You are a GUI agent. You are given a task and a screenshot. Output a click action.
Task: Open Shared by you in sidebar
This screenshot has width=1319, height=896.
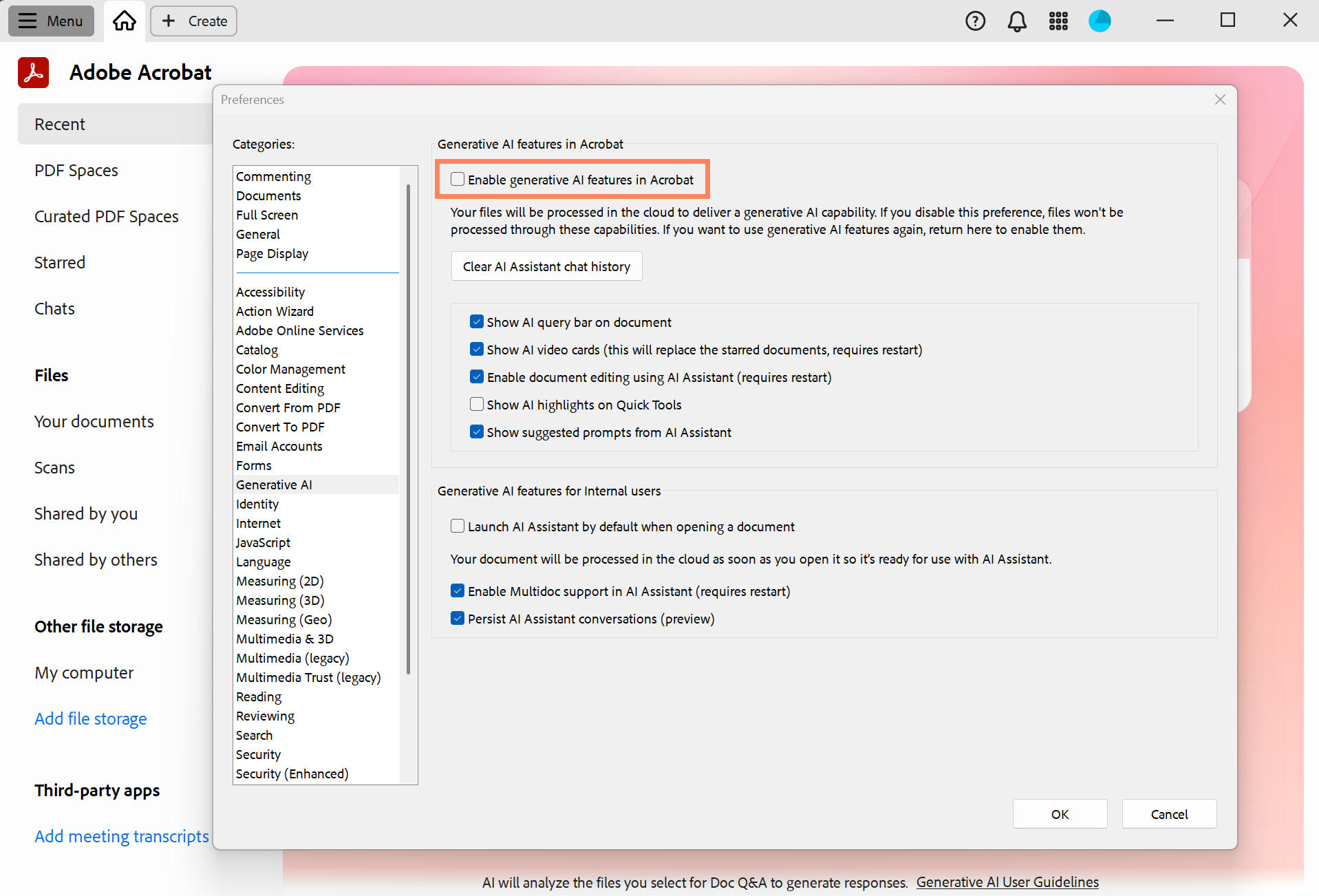(x=86, y=513)
